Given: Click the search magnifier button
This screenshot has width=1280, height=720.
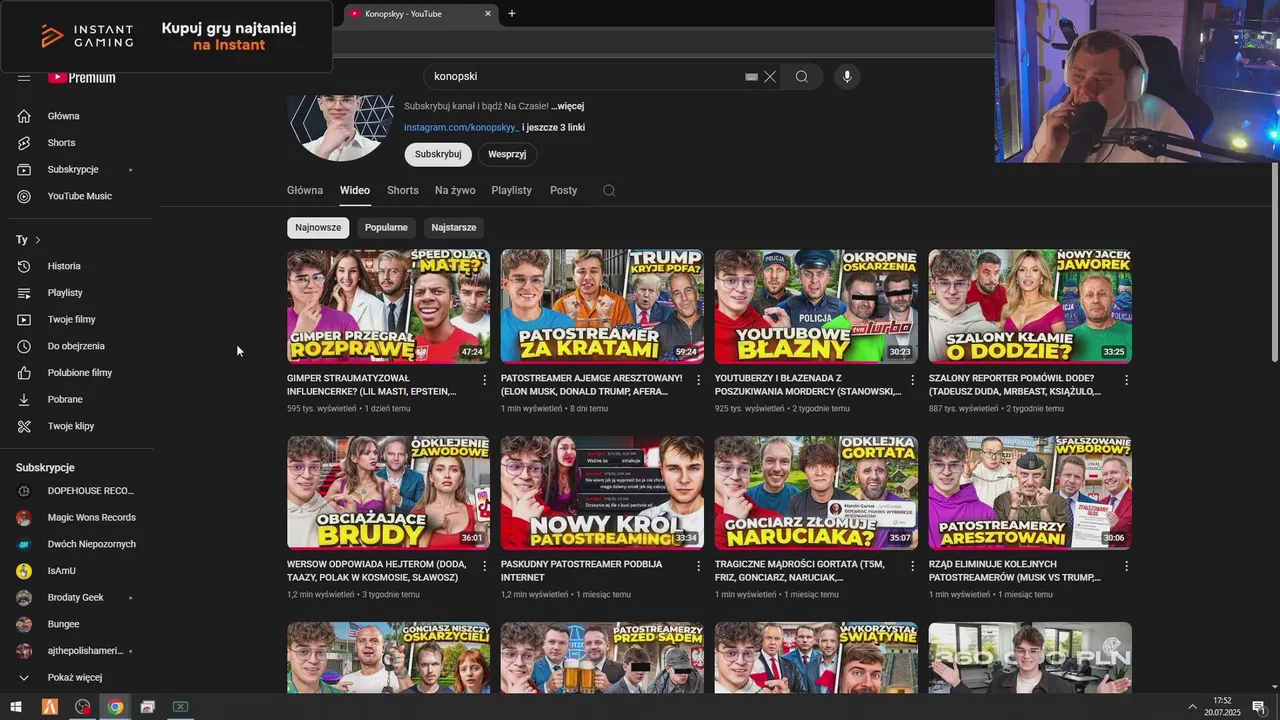Looking at the screenshot, I should coord(802,77).
